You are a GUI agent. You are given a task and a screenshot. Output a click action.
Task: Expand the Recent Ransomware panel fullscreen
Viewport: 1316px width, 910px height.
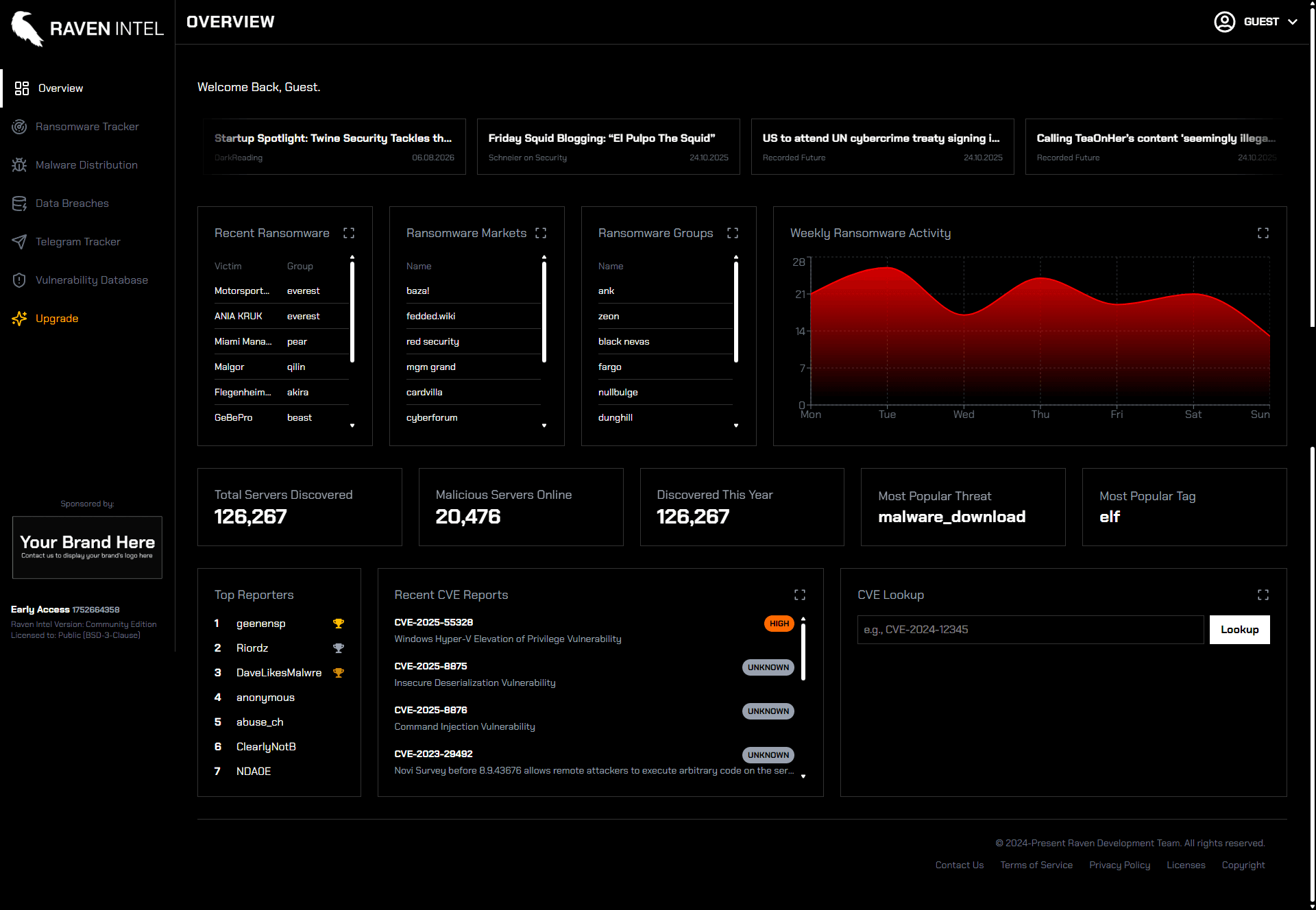[349, 233]
